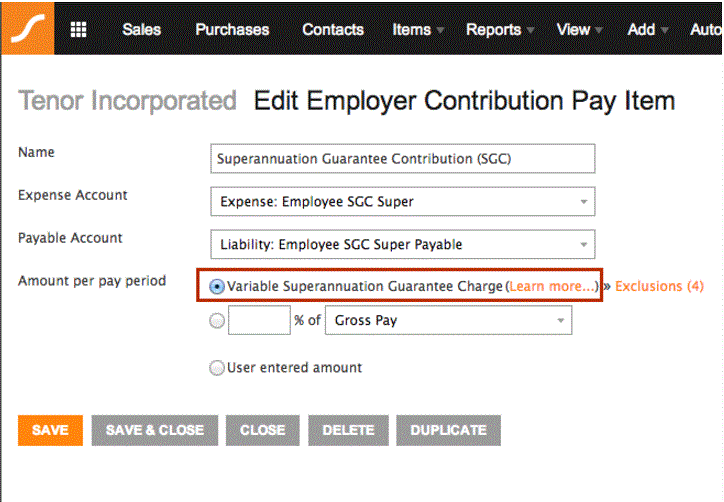This screenshot has width=724, height=502.
Task: Open the apps grid icon
Action: [x=78, y=29]
